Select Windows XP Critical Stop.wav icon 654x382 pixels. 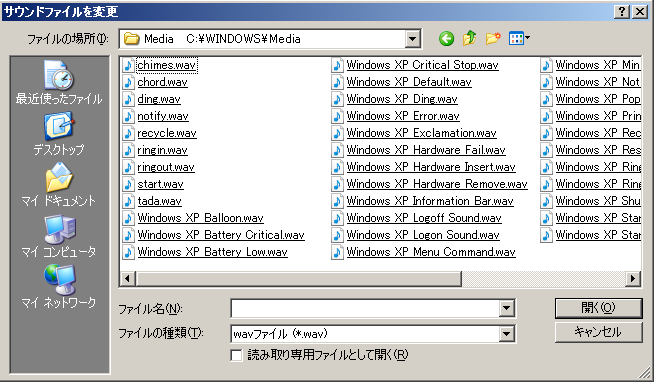coord(337,65)
